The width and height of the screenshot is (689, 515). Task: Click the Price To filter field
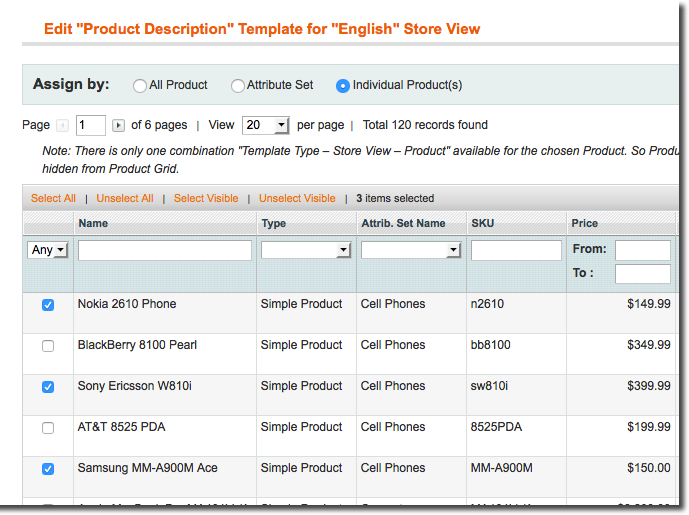click(x=643, y=274)
